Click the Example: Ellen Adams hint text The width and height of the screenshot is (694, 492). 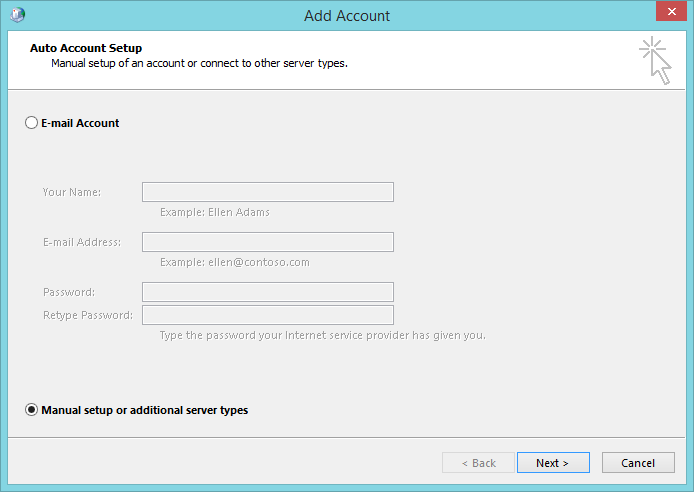(x=215, y=212)
